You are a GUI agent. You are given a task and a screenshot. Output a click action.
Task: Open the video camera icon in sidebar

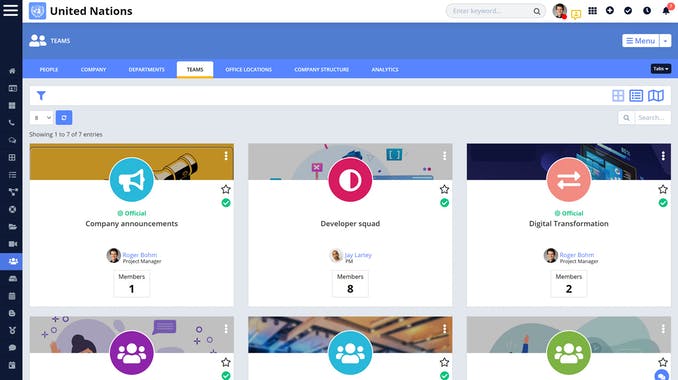(x=13, y=244)
